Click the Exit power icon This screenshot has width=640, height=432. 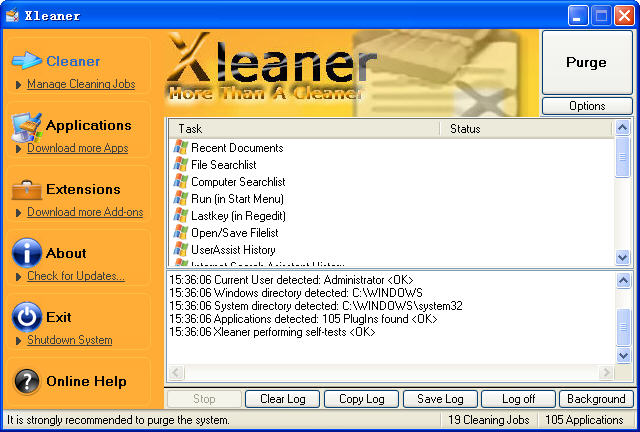pos(27,317)
